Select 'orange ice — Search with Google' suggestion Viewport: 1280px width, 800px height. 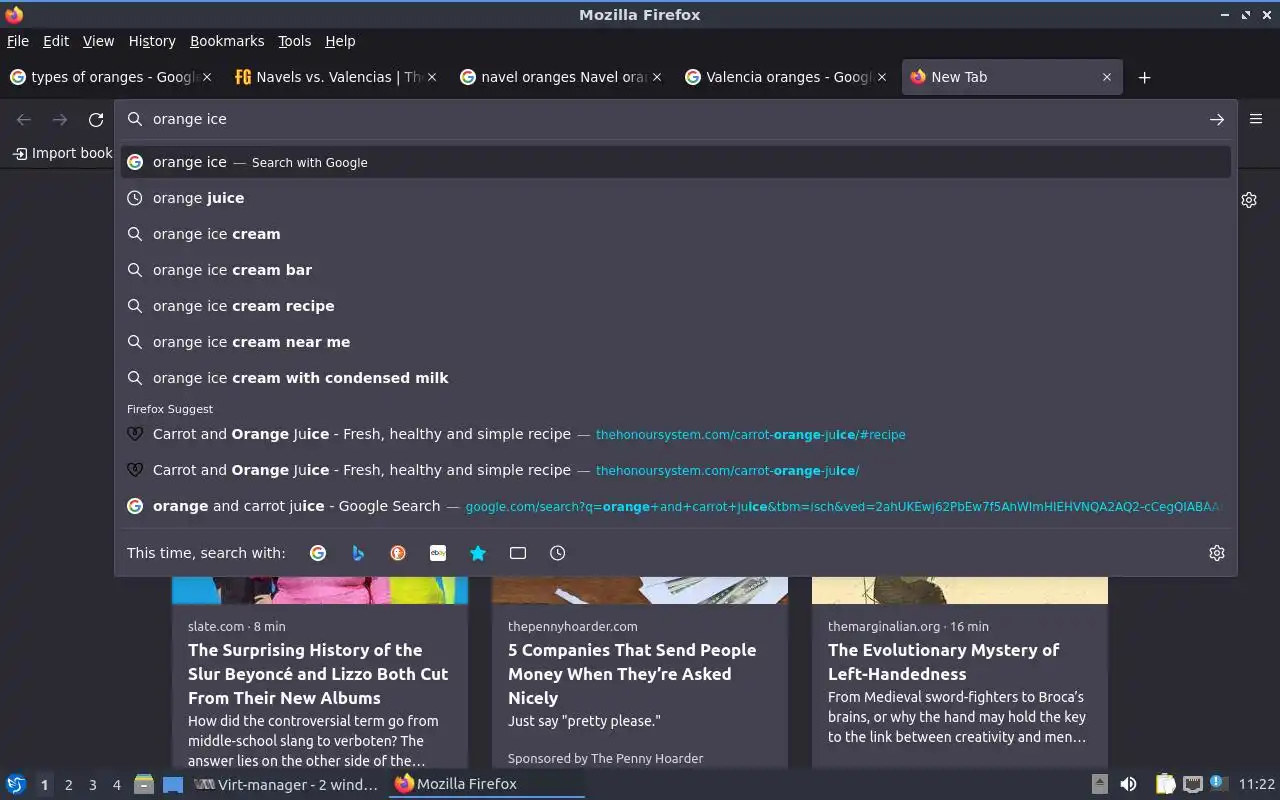675,162
